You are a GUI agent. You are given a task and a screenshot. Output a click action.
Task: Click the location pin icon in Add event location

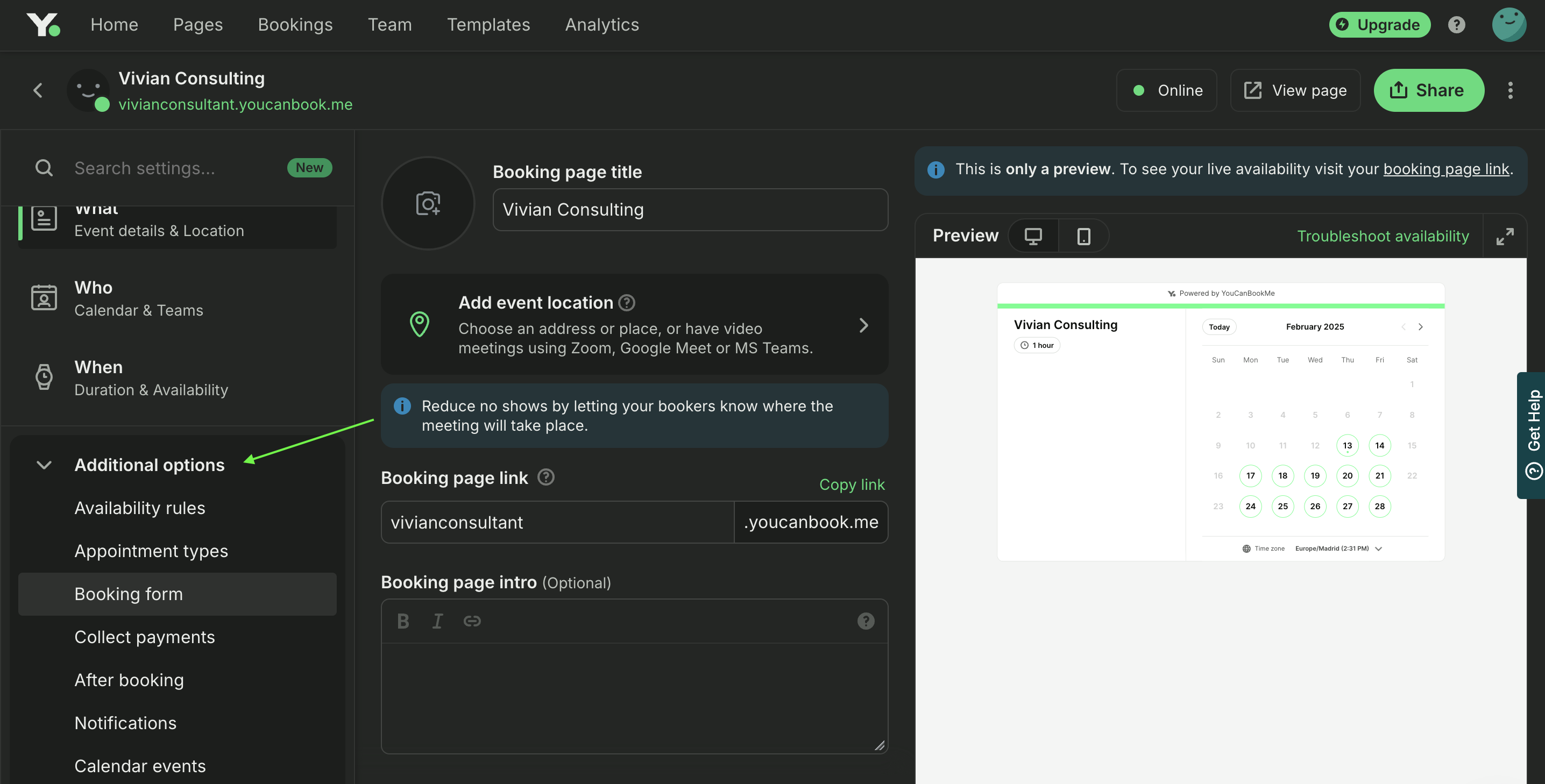point(420,324)
